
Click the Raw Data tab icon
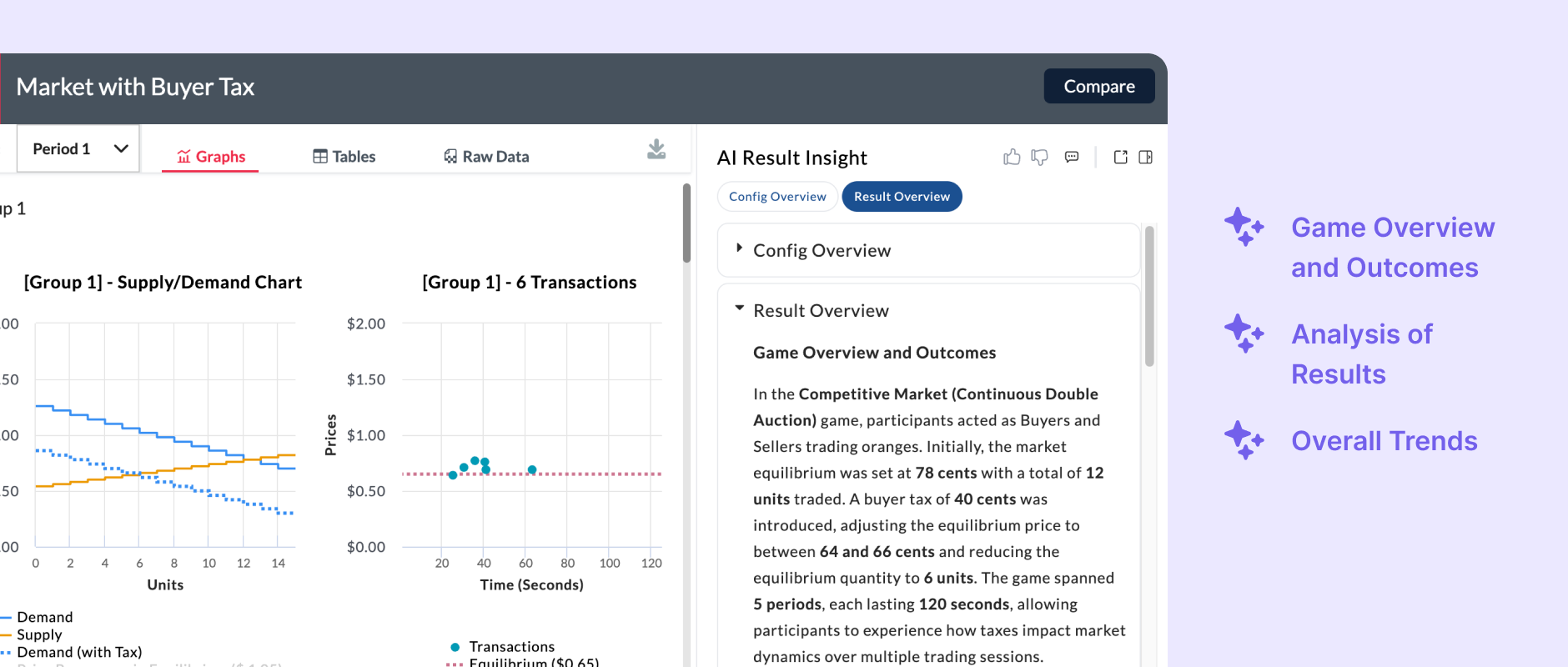[450, 156]
